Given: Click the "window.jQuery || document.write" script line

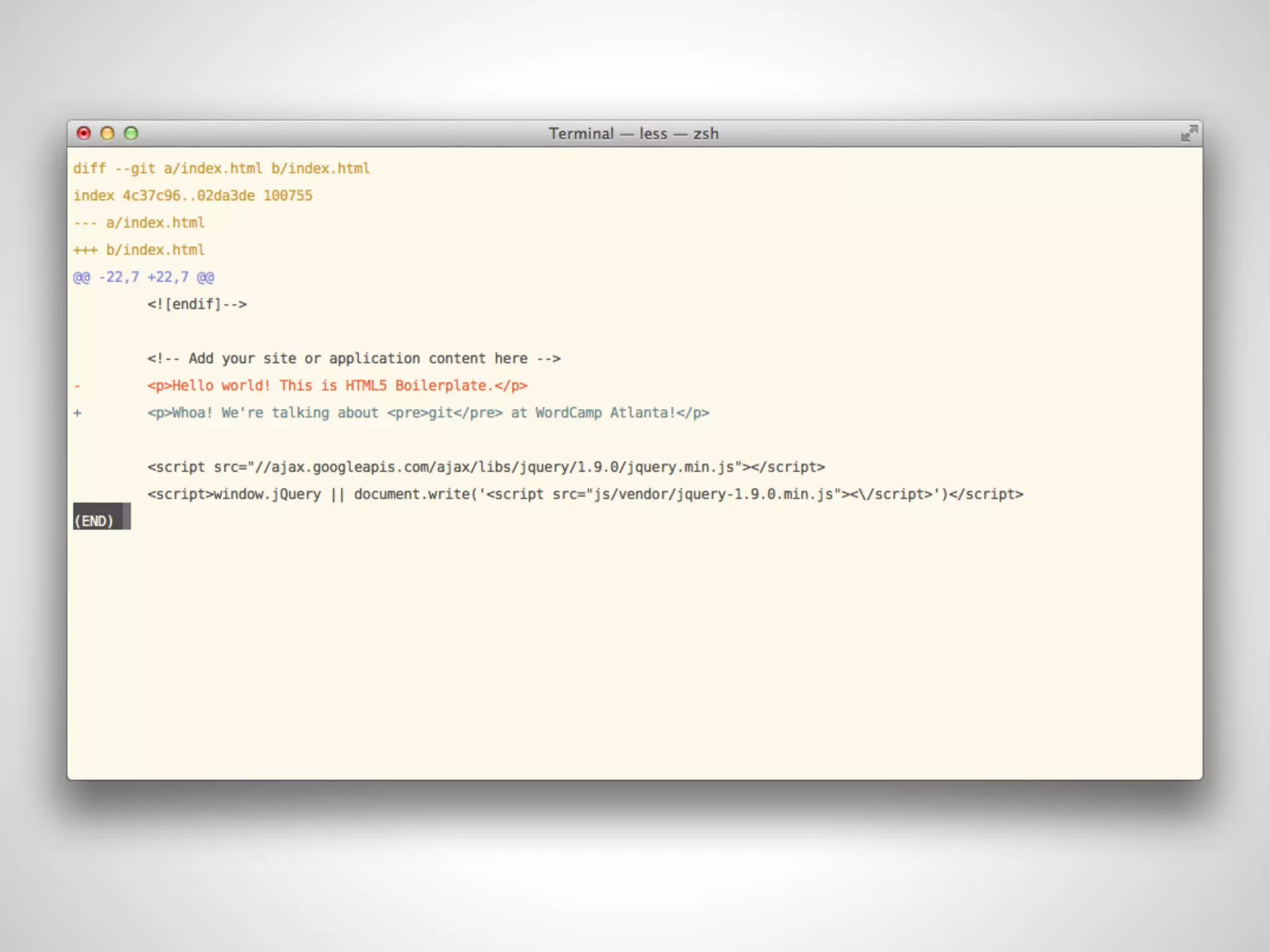Looking at the screenshot, I should 585,495.
